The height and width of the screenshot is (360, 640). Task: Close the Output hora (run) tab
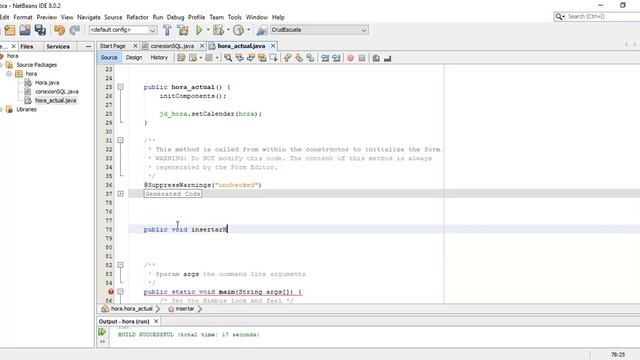tap(156, 322)
